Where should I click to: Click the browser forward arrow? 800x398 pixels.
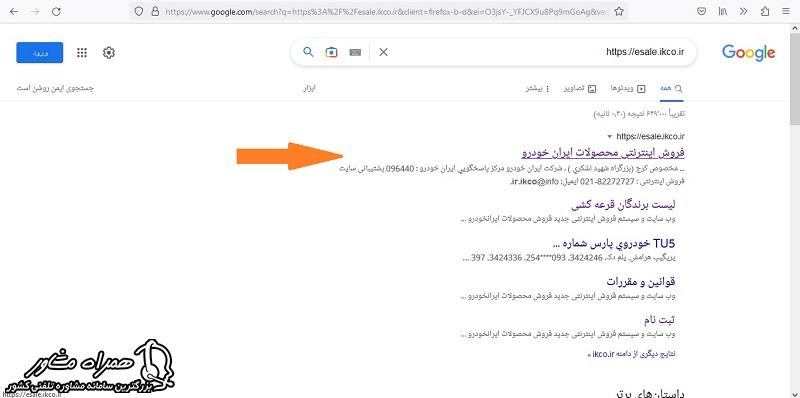point(35,11)
